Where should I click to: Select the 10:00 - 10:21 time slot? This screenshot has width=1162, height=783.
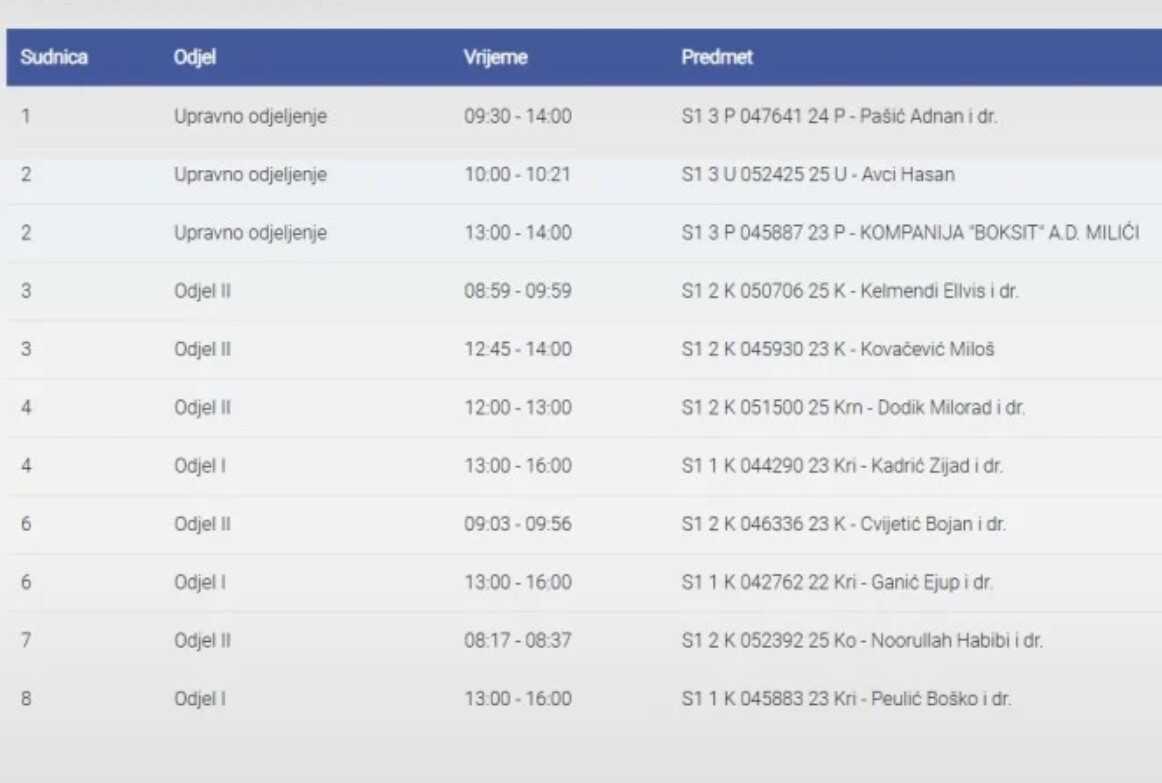coord(518,174)
